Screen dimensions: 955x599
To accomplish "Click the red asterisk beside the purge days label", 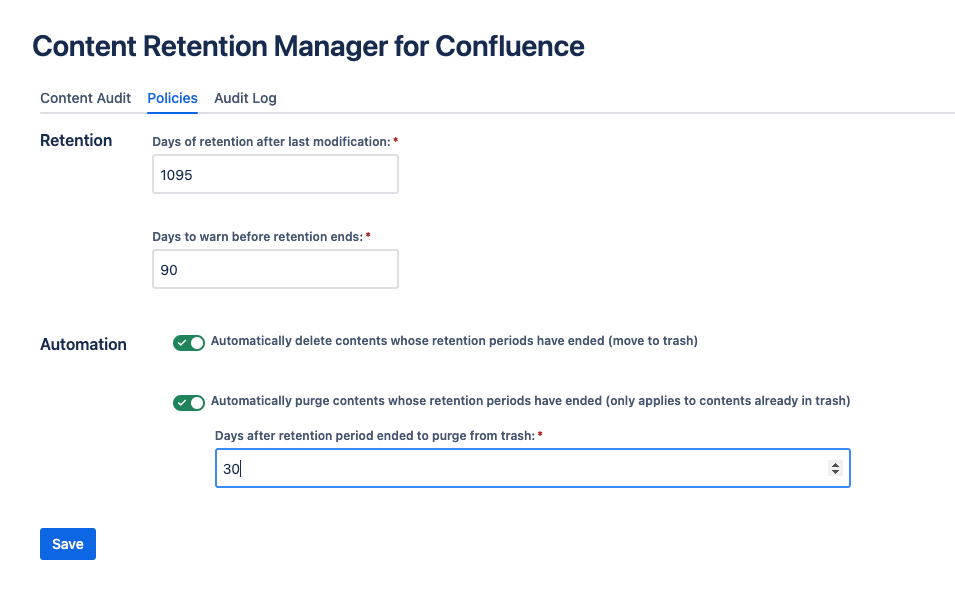I will 540,434.
